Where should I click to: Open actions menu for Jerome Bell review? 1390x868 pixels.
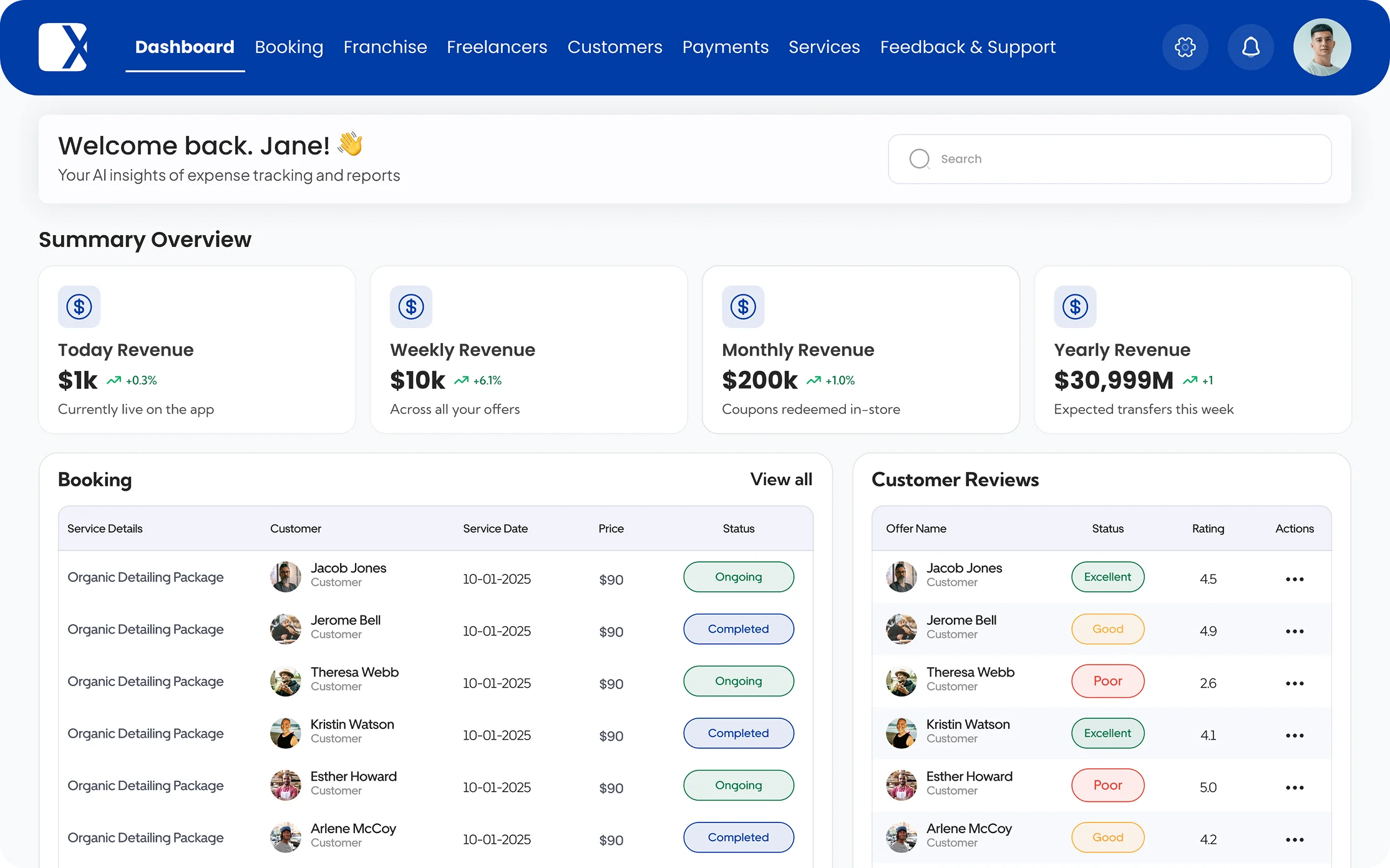(1295, 631)
